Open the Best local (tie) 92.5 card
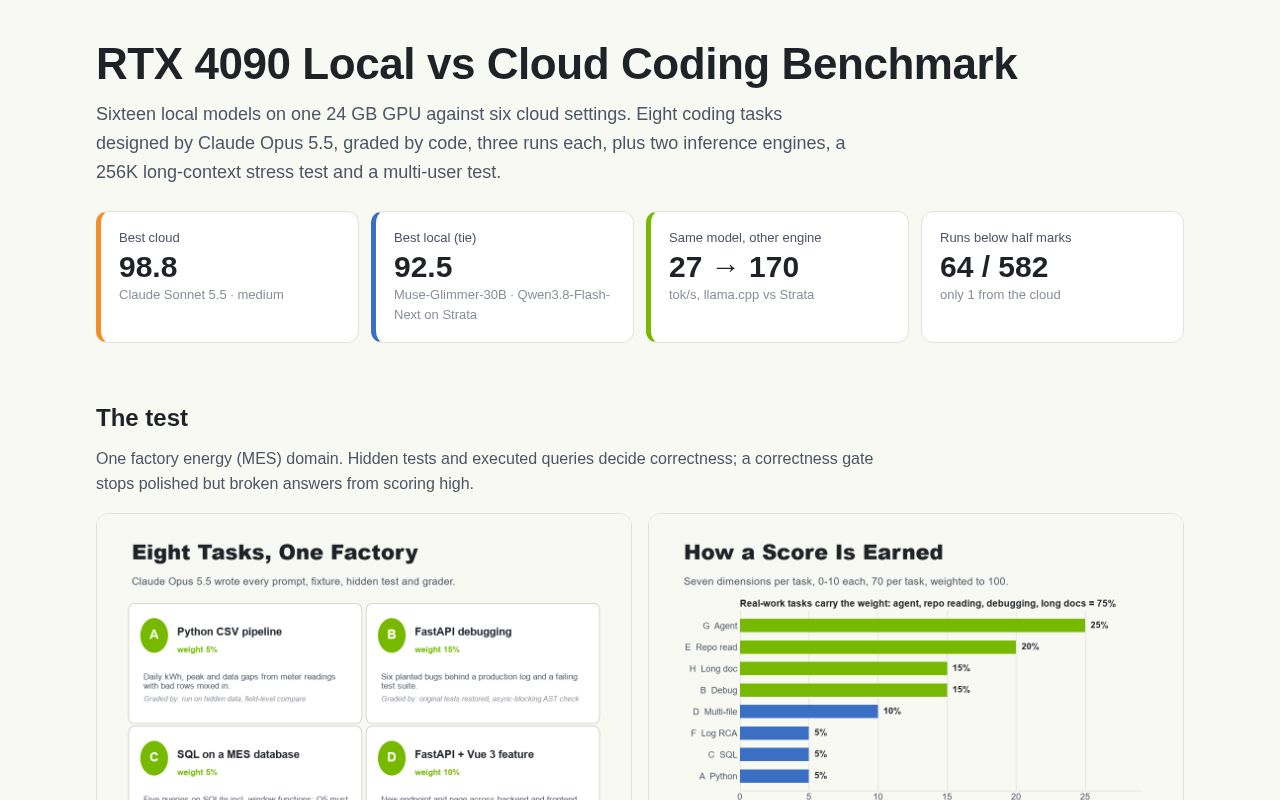Image resolution: width=1280 pixels, height=800 pixels. tap(502, 277)
